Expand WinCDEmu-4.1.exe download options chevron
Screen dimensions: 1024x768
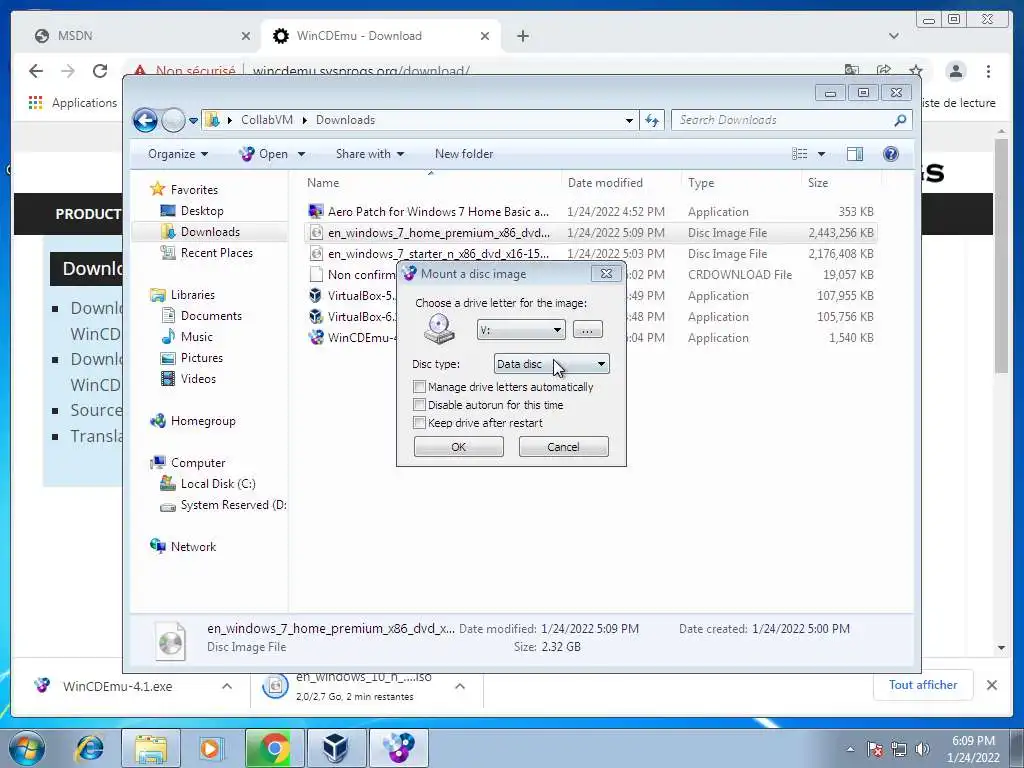[x=227, y=686]
